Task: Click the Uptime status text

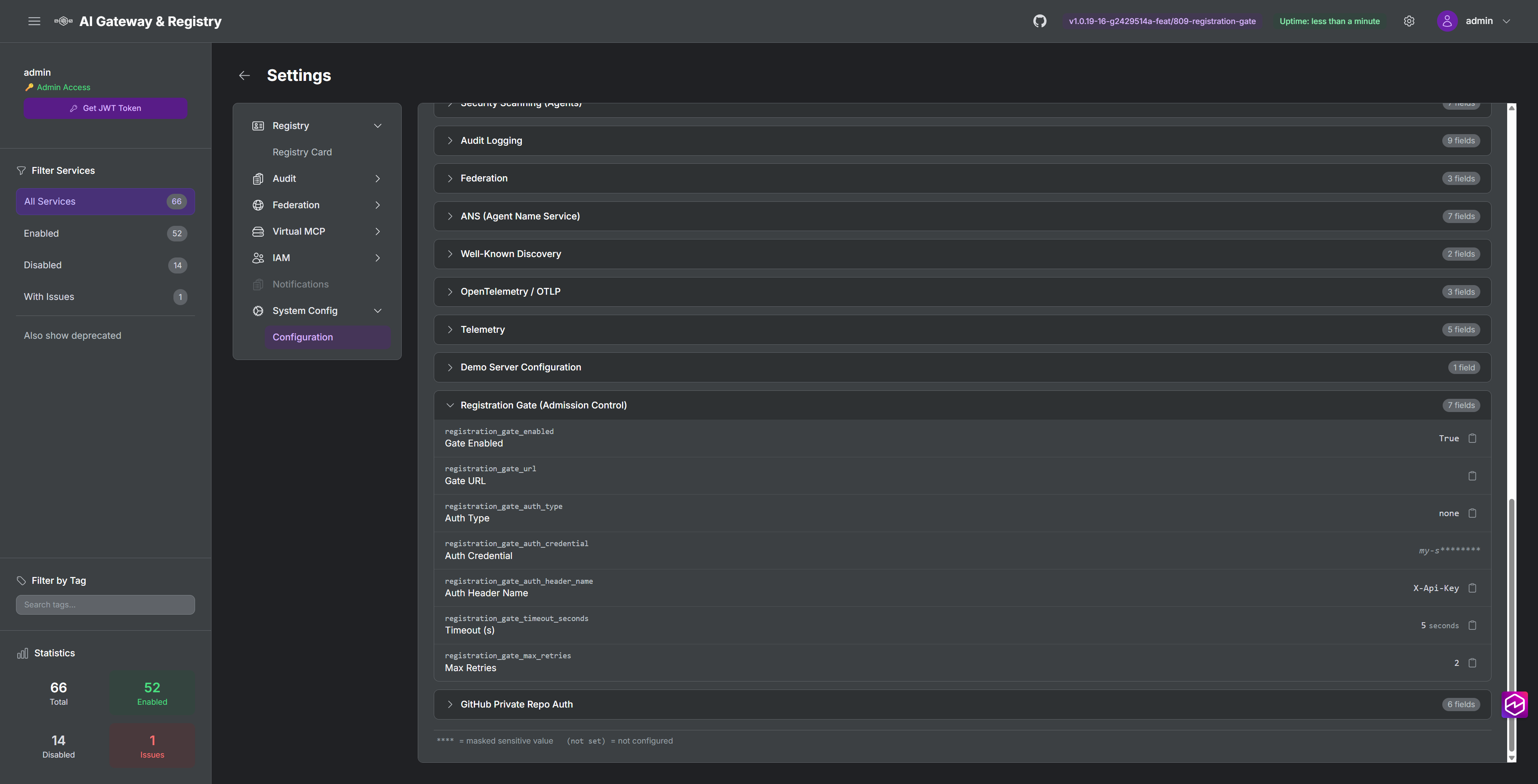Action: pyautogui.click(x=1330, y=21)
